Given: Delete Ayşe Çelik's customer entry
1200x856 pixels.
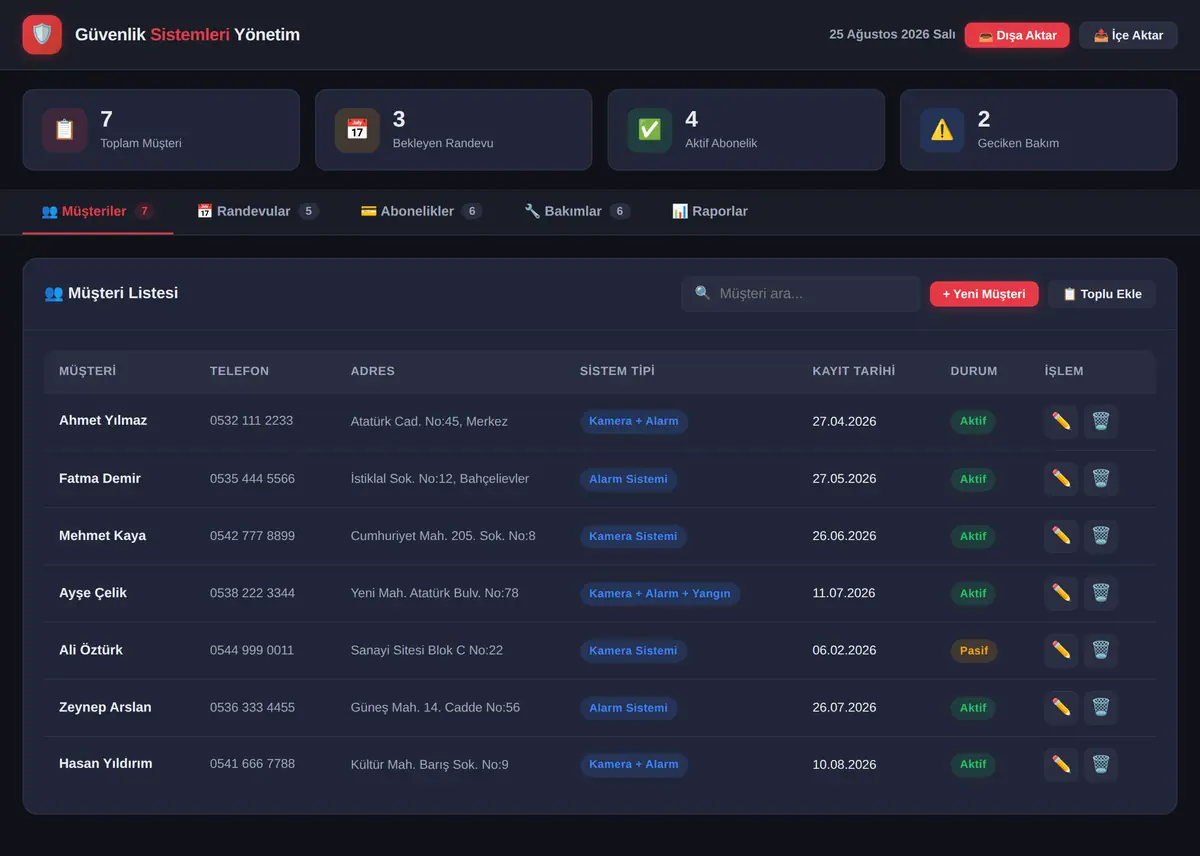Looking at the screenshot, I should point(1101,593).
